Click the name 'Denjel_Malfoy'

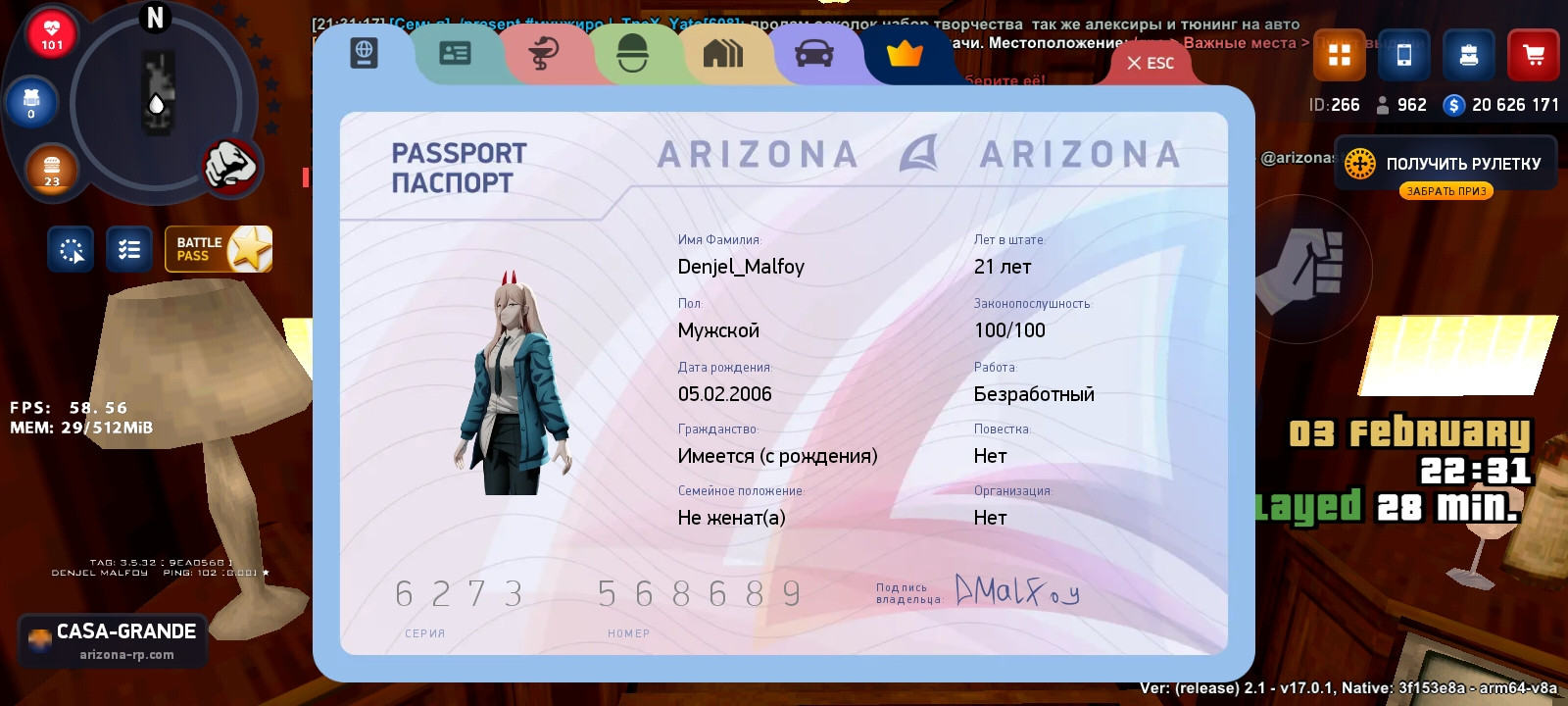coord(741,267)
